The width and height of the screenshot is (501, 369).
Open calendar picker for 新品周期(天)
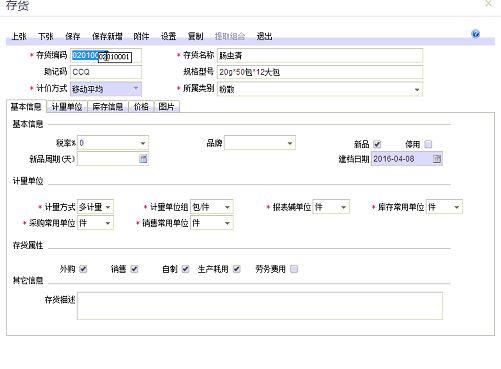(x=143, y=159)
